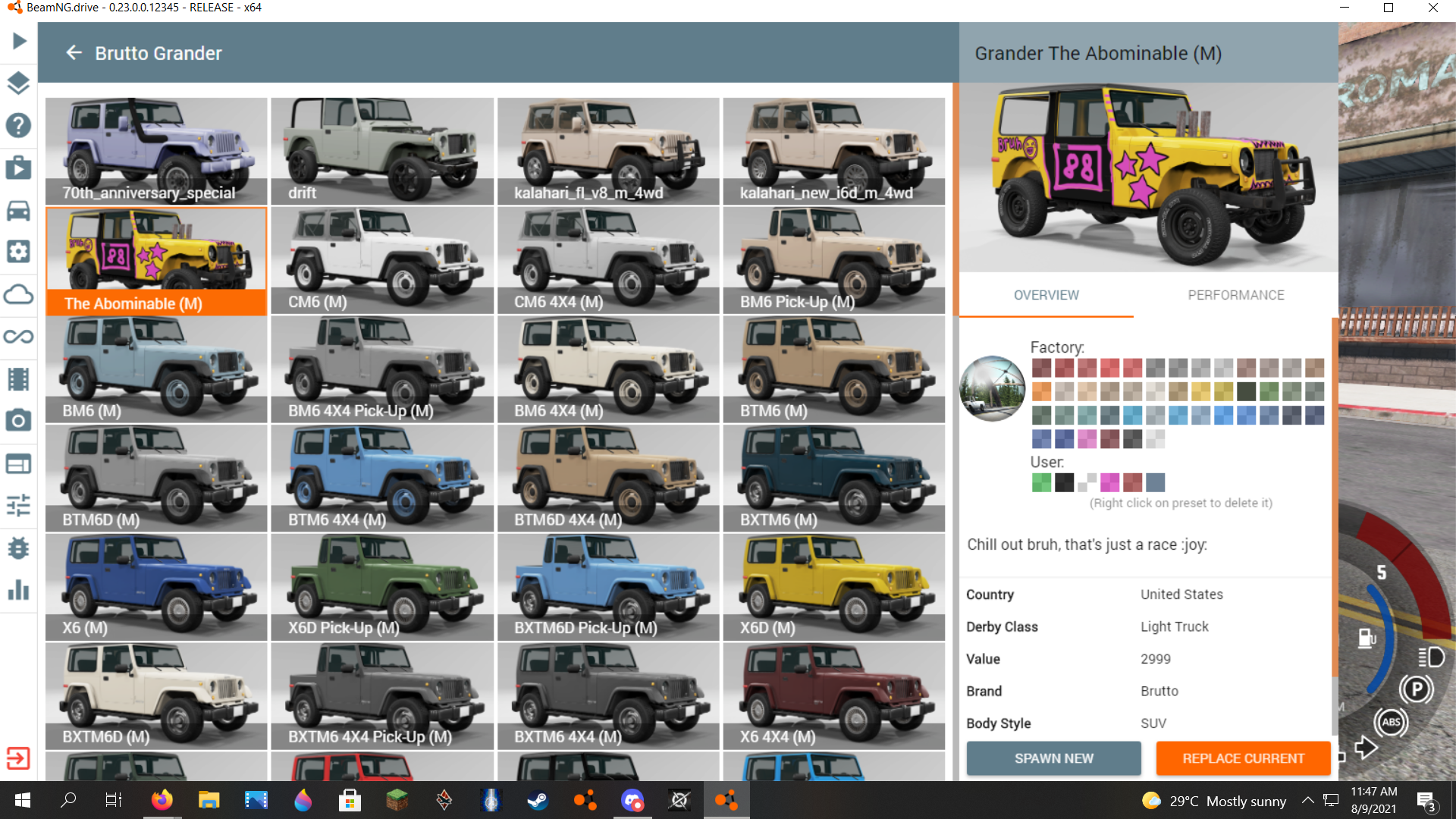
Task: Open the notification center icon
Action: 1426,801
